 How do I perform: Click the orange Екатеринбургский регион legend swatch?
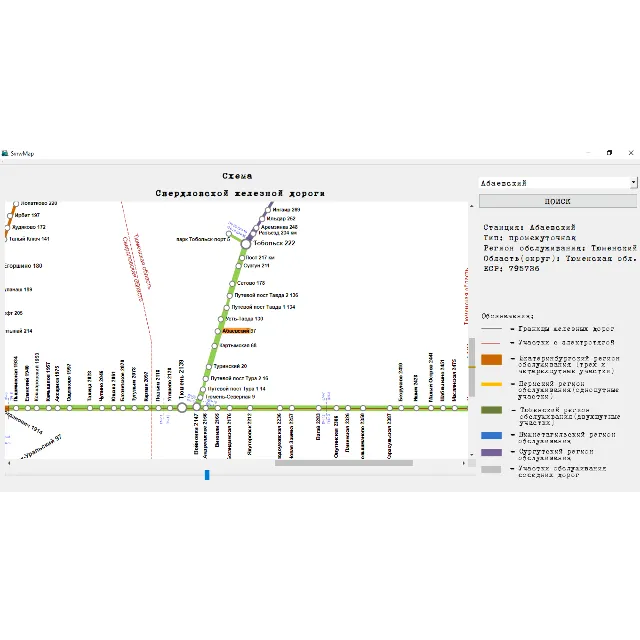point(491,360)
